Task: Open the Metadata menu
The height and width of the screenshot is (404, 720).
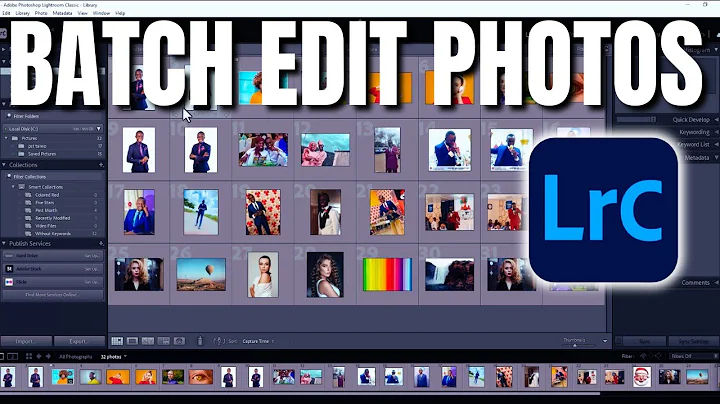Action: pyautogui.click(x=62, y=13)
